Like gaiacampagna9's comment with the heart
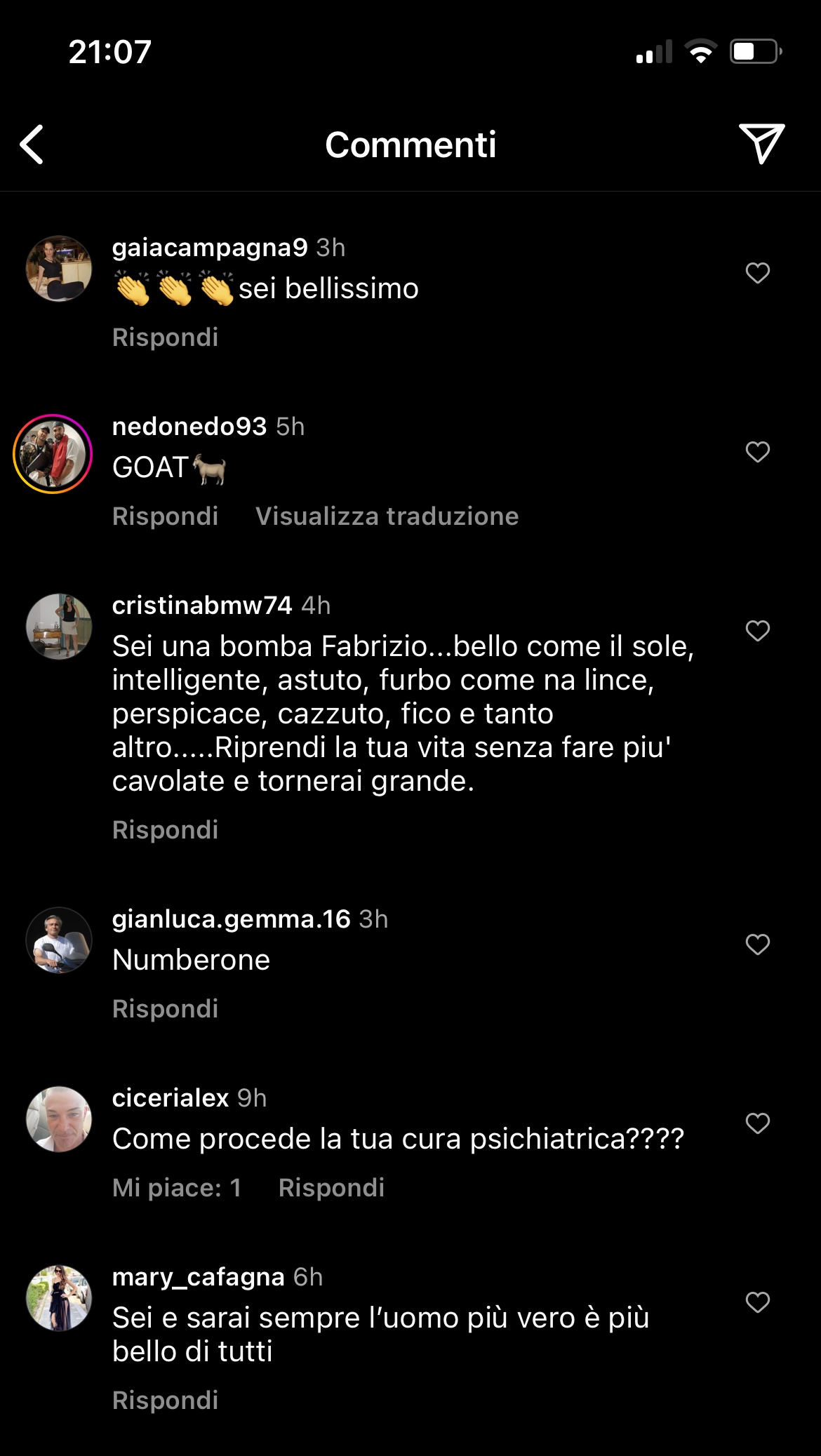The width and height of the screenshot is (821, 1456). [758, 272]
